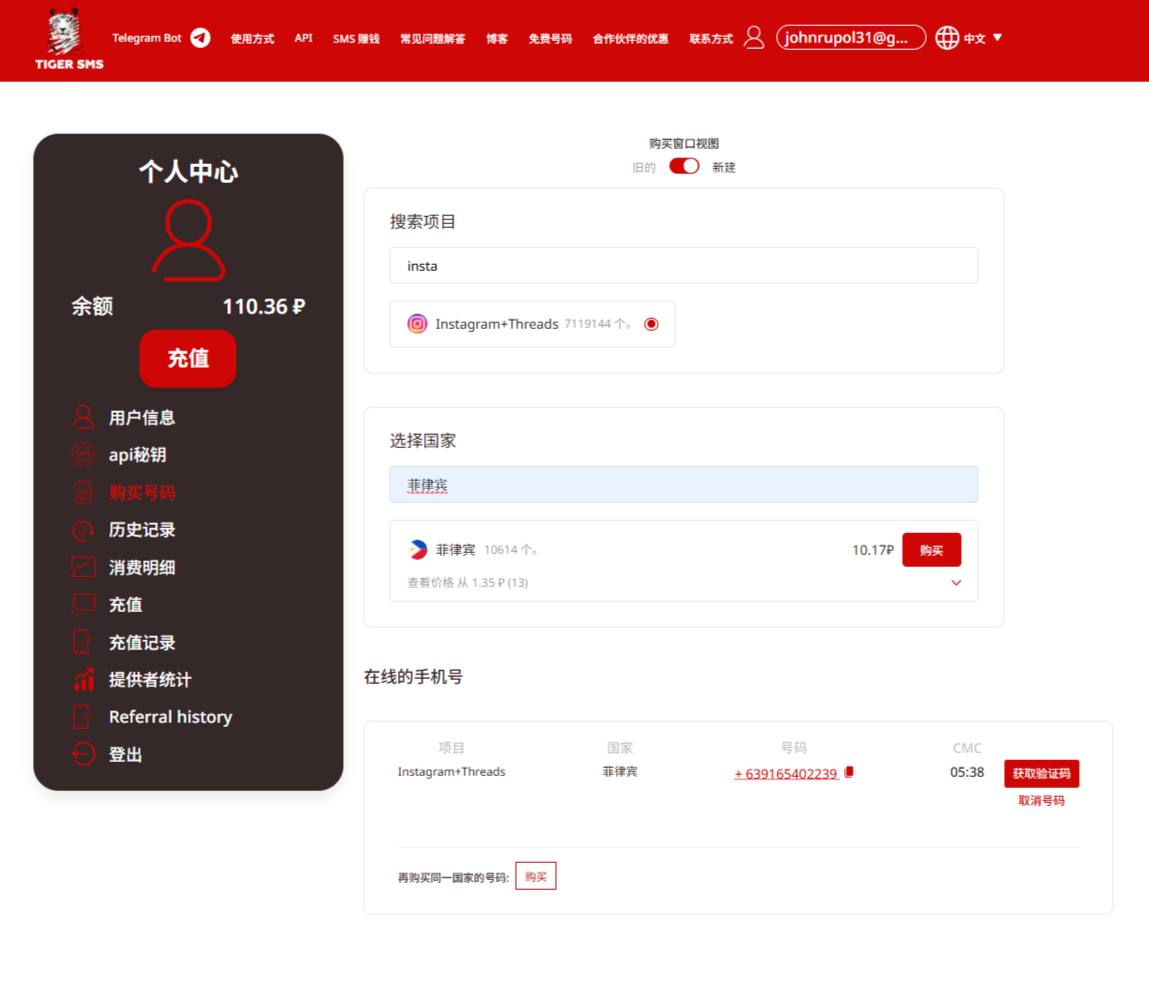
Task: Expand the Philippines price list chevron
Action: (956, 583)
